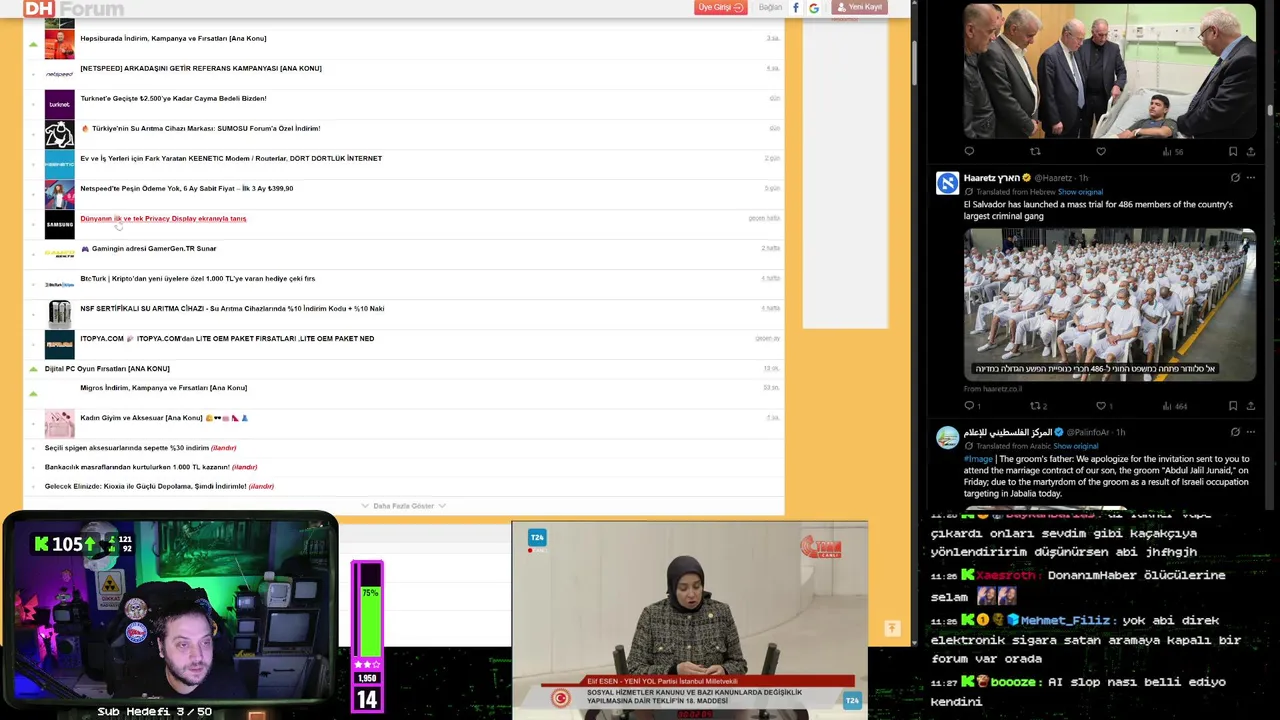Reply to the top hospital-photo tweet
This screenshot has height=720, width=1280.
coord(969,152)
